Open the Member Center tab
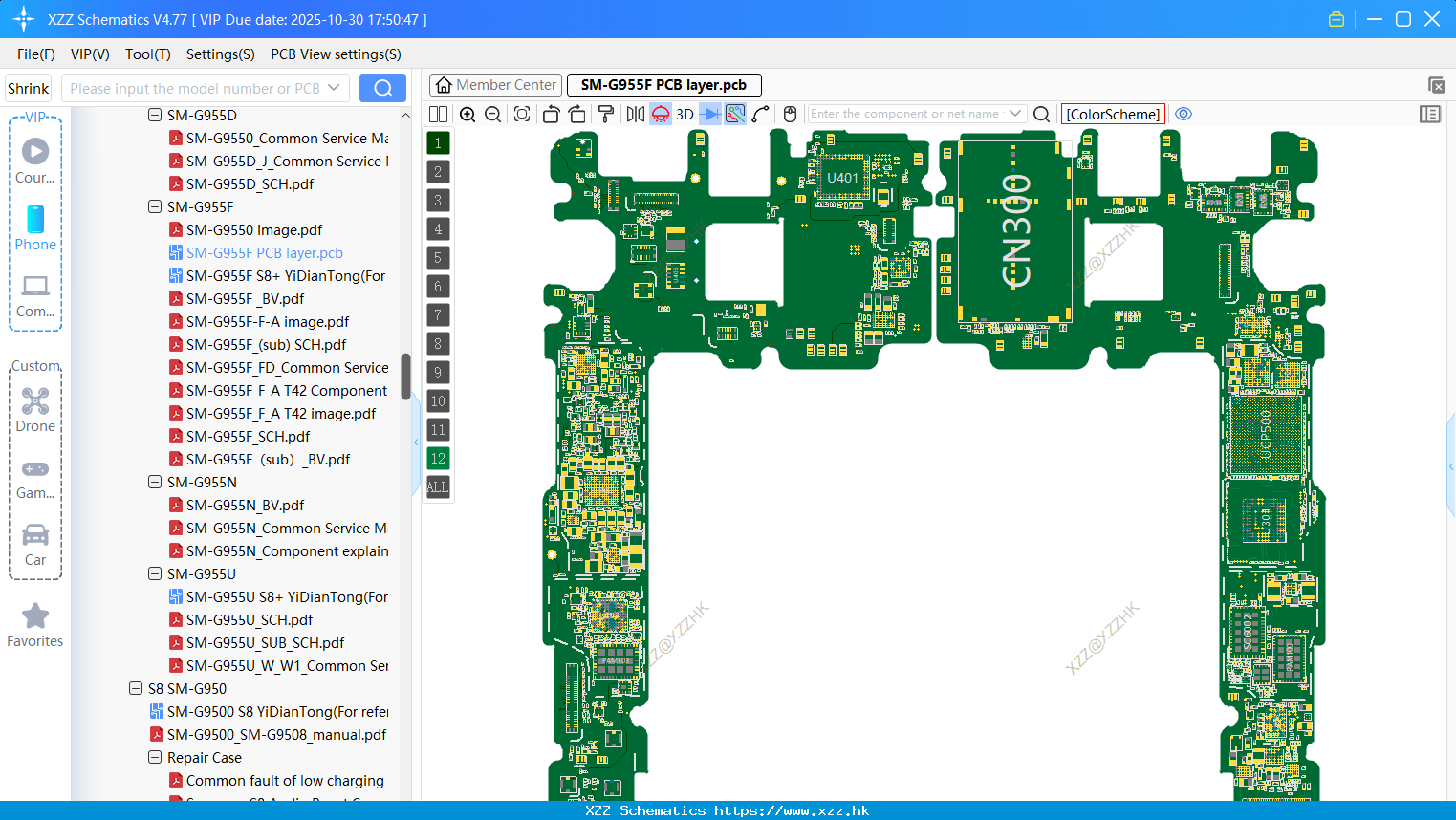This screenshot has height=820, width=1456. click(495, 85)
